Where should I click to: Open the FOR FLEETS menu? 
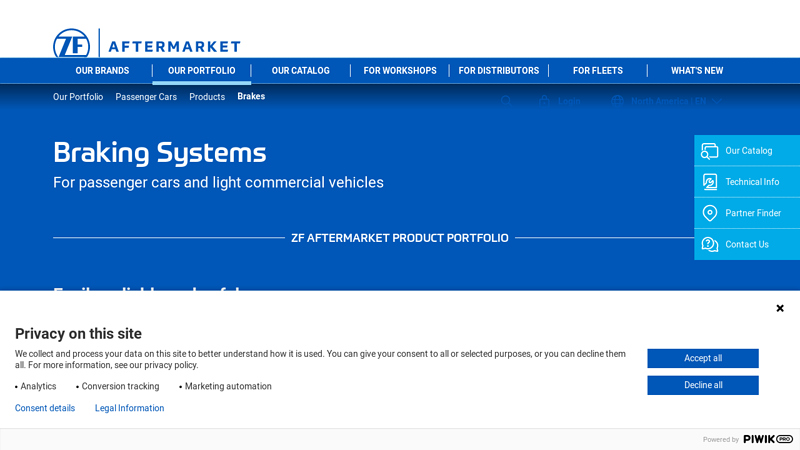[597, 70]
